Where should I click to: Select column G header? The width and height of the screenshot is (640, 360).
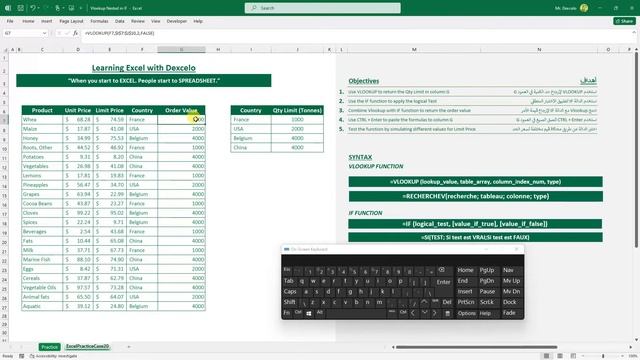point(181,49)
